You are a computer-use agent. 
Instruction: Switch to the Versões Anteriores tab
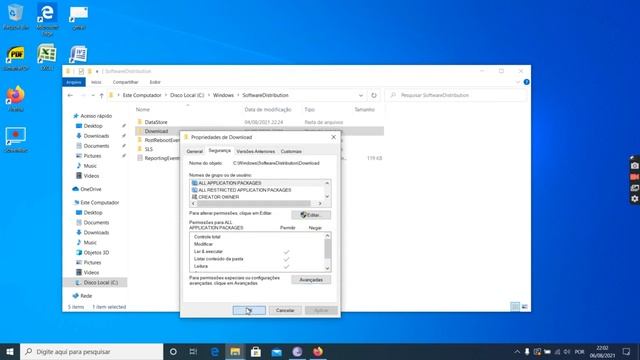point(256,151)
